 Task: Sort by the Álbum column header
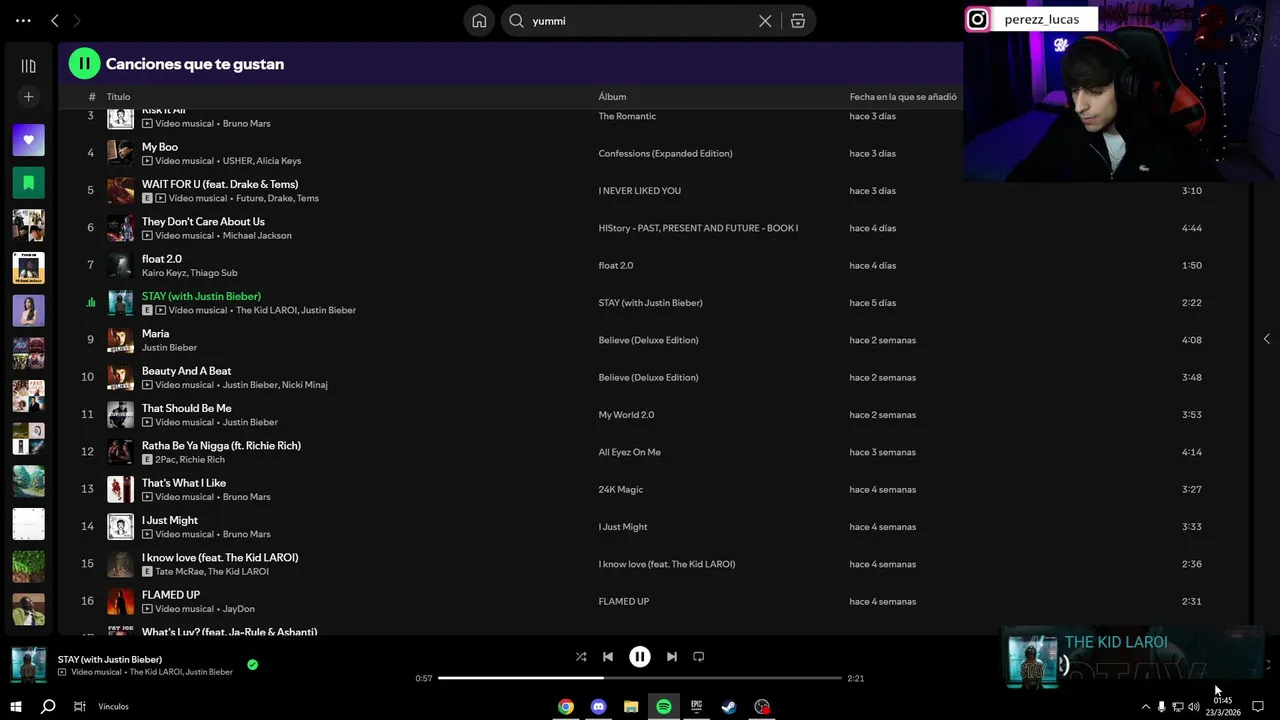pyautogui.click(x=612, y=97)
